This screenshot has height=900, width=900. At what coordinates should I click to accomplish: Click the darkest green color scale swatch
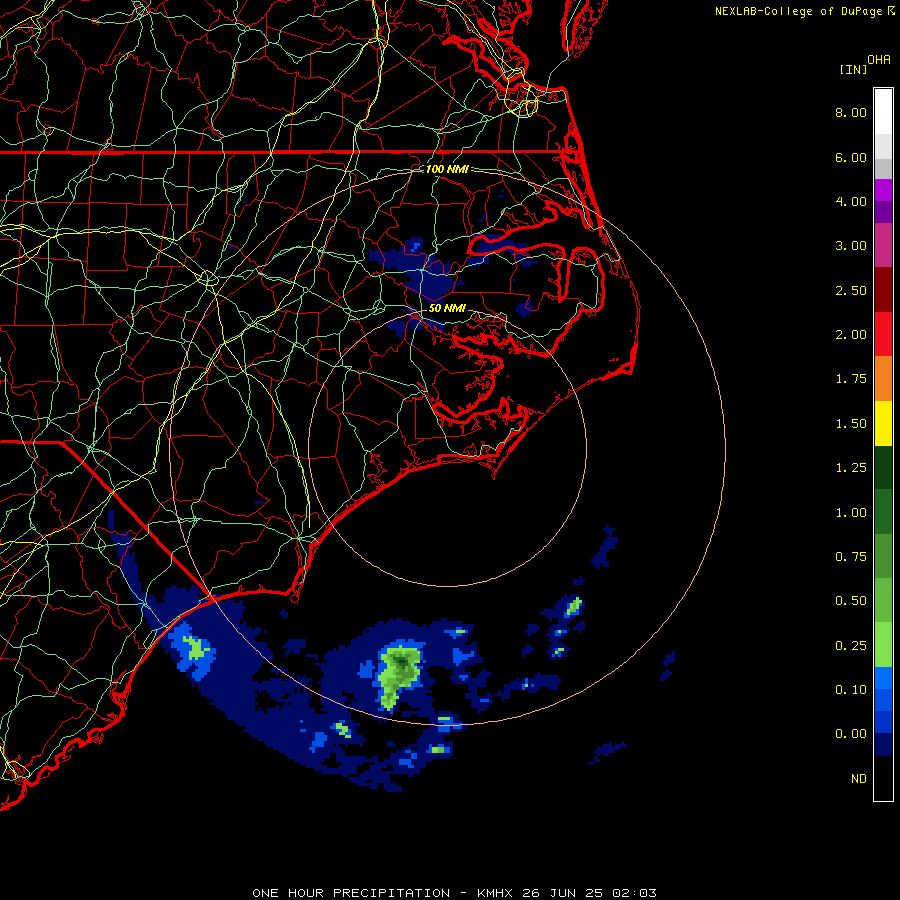tap(883, 468)
